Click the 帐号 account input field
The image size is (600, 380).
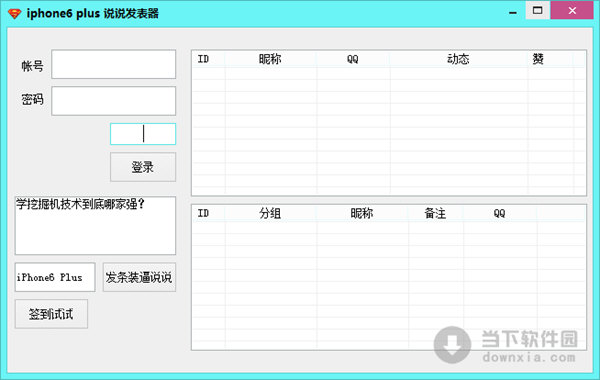[x=114, y=64]
